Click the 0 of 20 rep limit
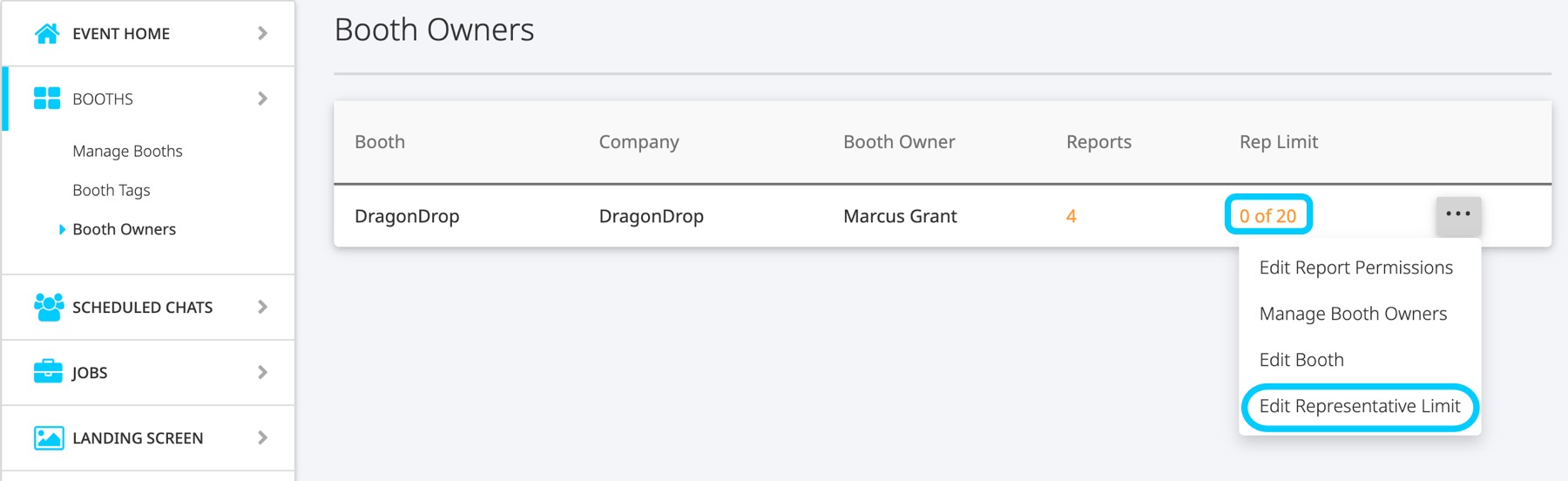The width and height of the screenshot is (1568, 481). pyautogui.click(x=1267, y=216)
